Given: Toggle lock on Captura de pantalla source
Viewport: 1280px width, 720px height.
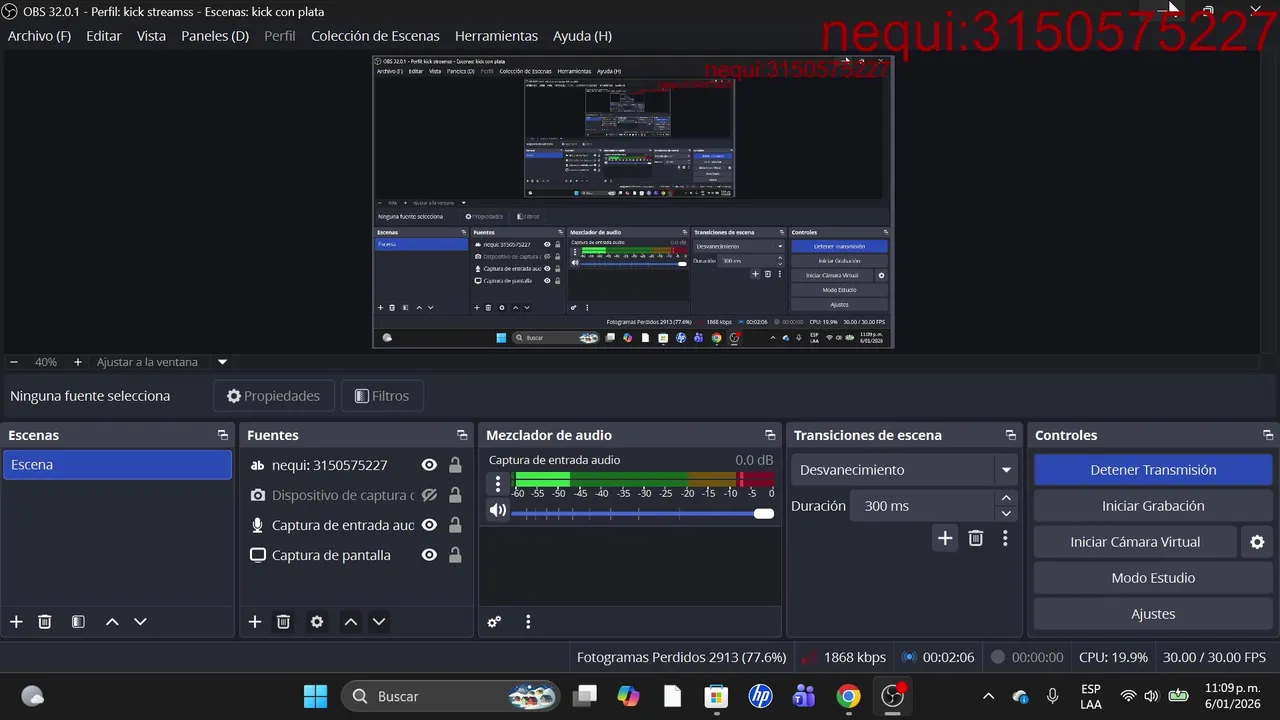Looking at the screenshot, I should 455,555.
